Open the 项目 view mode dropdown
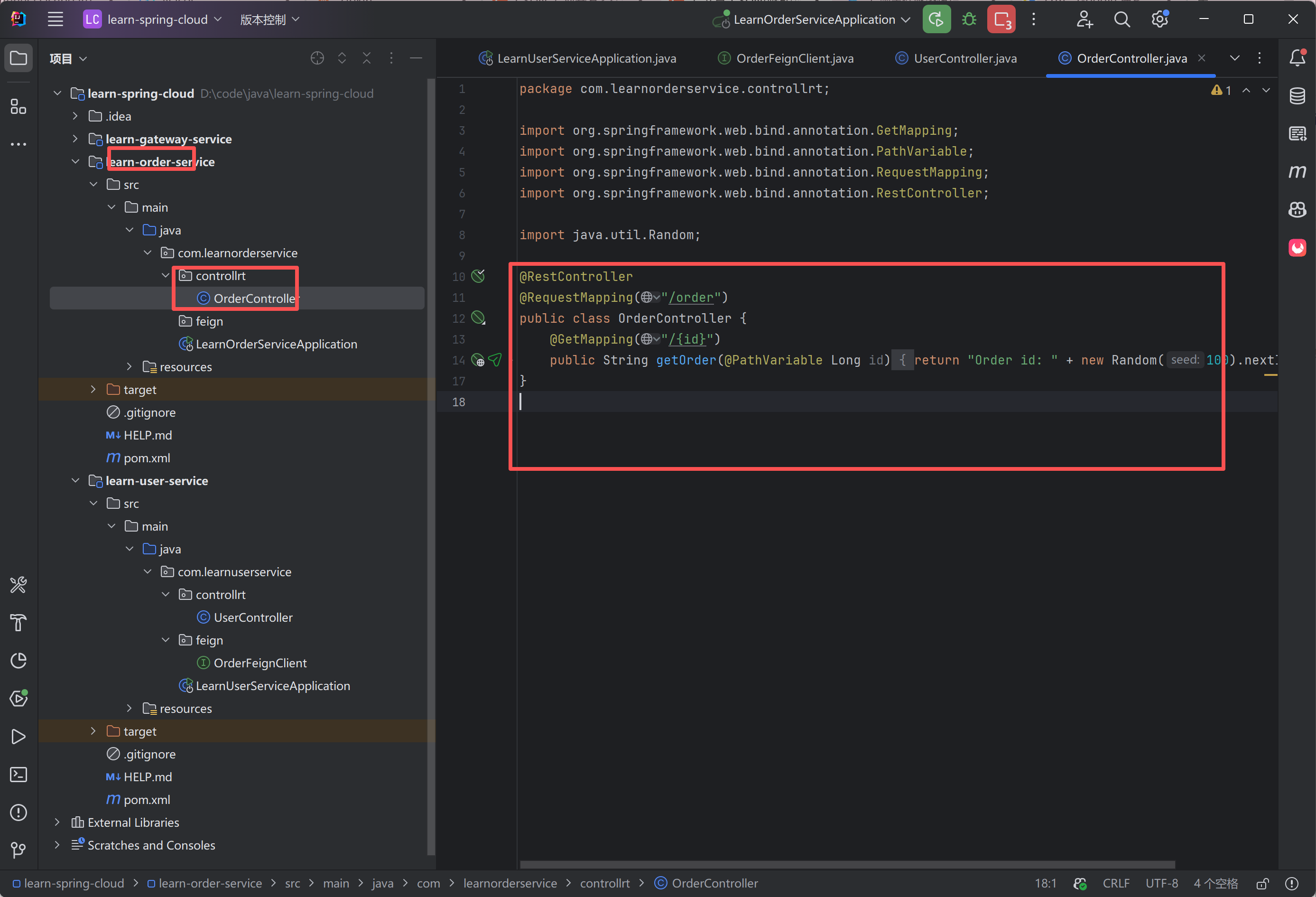Screen dimensions: 1316x897 68,58
